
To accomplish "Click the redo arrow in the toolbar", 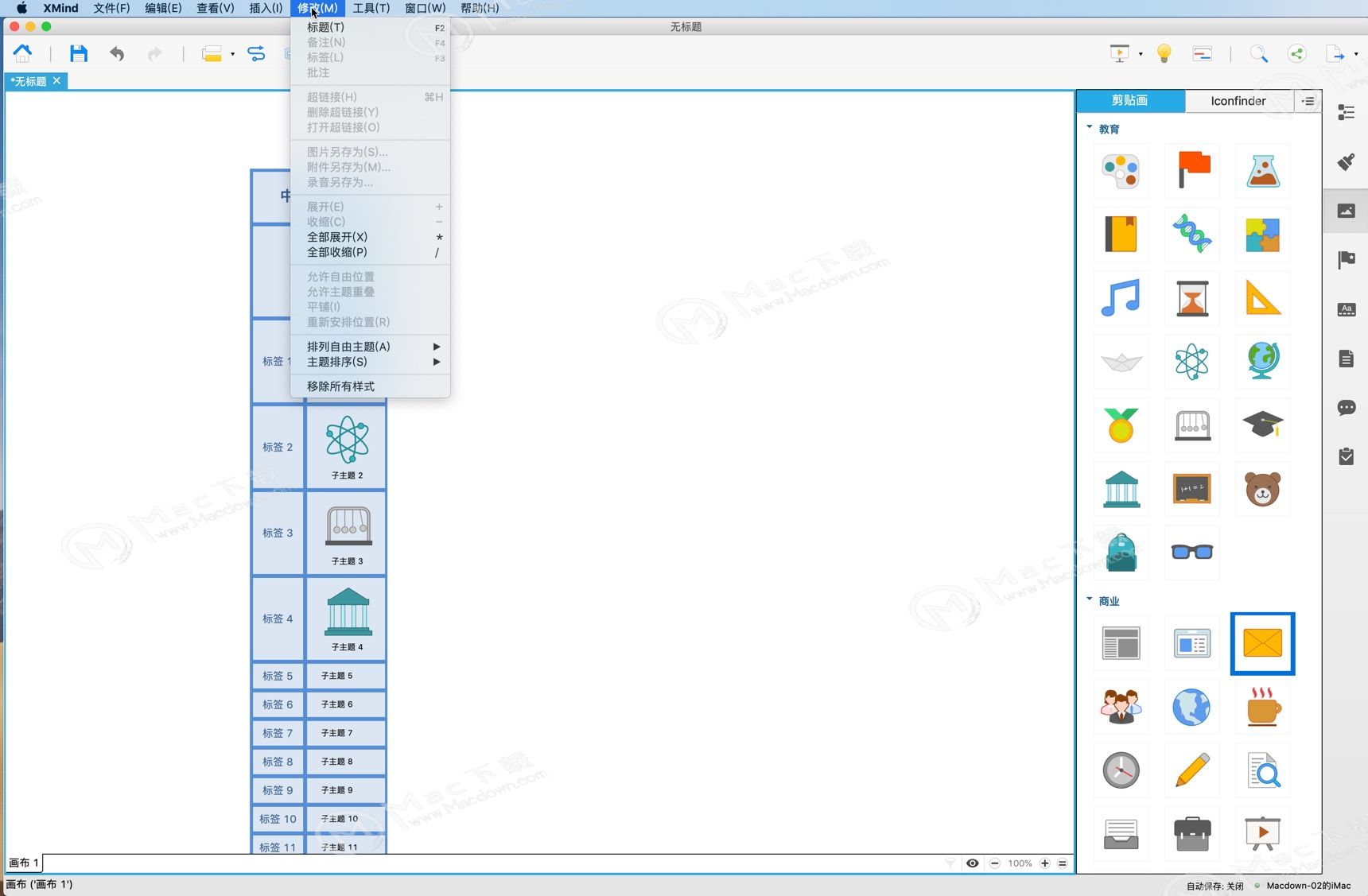I will [x=154, y=53].
